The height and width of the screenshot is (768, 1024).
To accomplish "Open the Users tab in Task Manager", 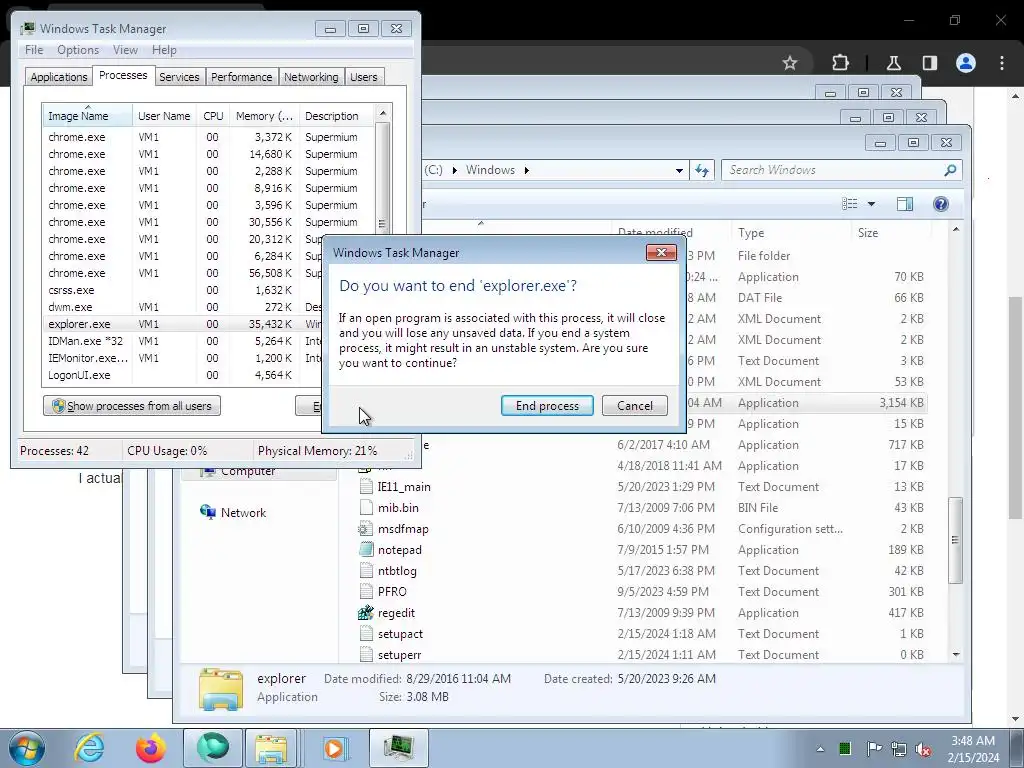I will [x=363, y=77].
